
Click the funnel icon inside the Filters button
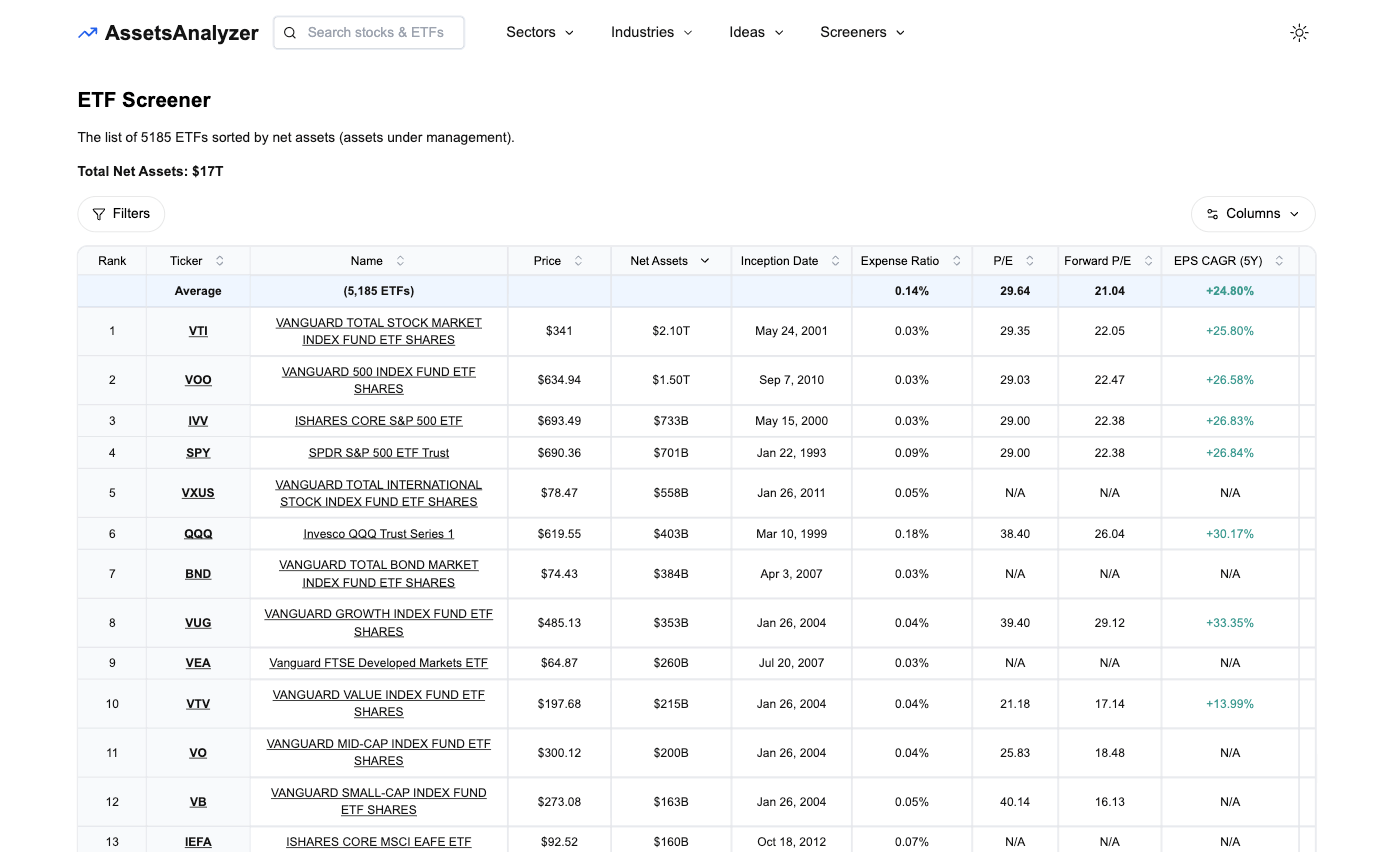click(98, 213)
